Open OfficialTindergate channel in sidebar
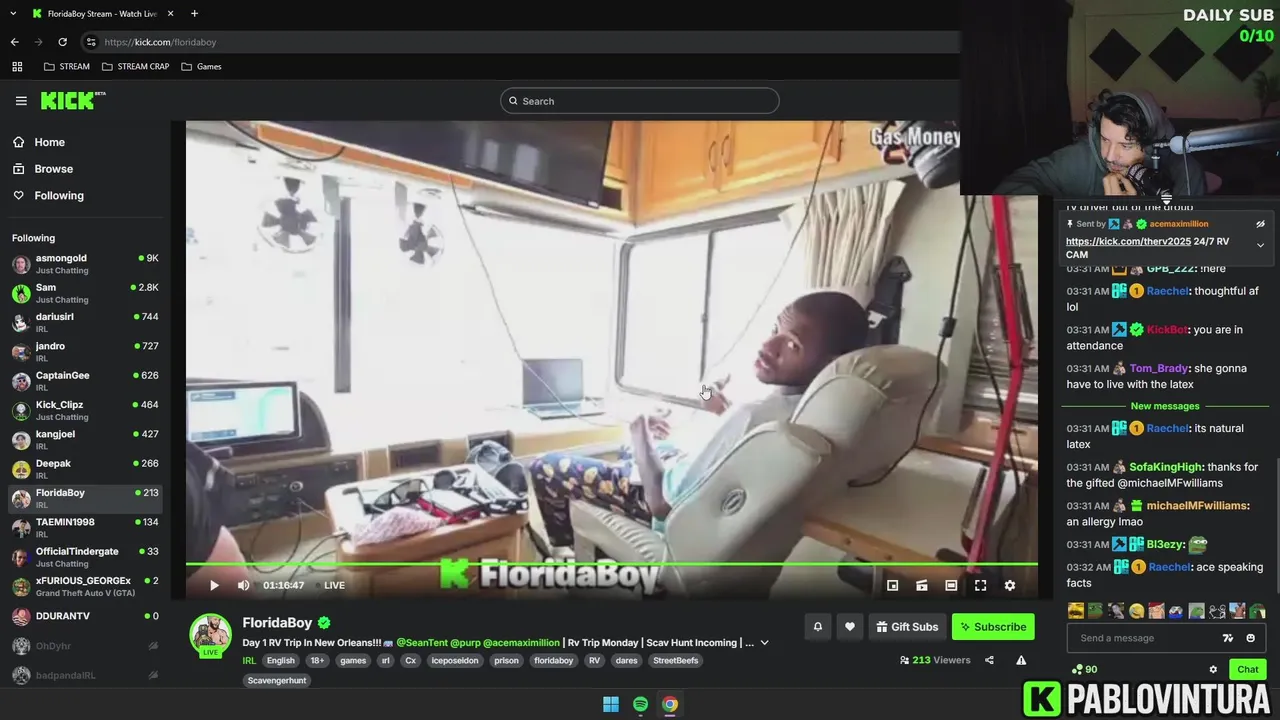 85,557
